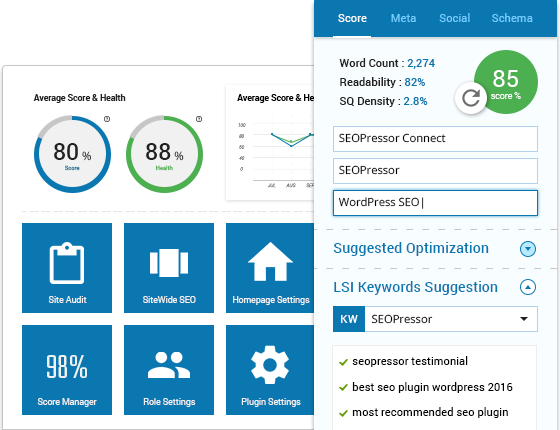Click the help icon beside the 88% Health gauge
Image resolution: width=560 pixels, height=430 pixels.
point(199,119)
